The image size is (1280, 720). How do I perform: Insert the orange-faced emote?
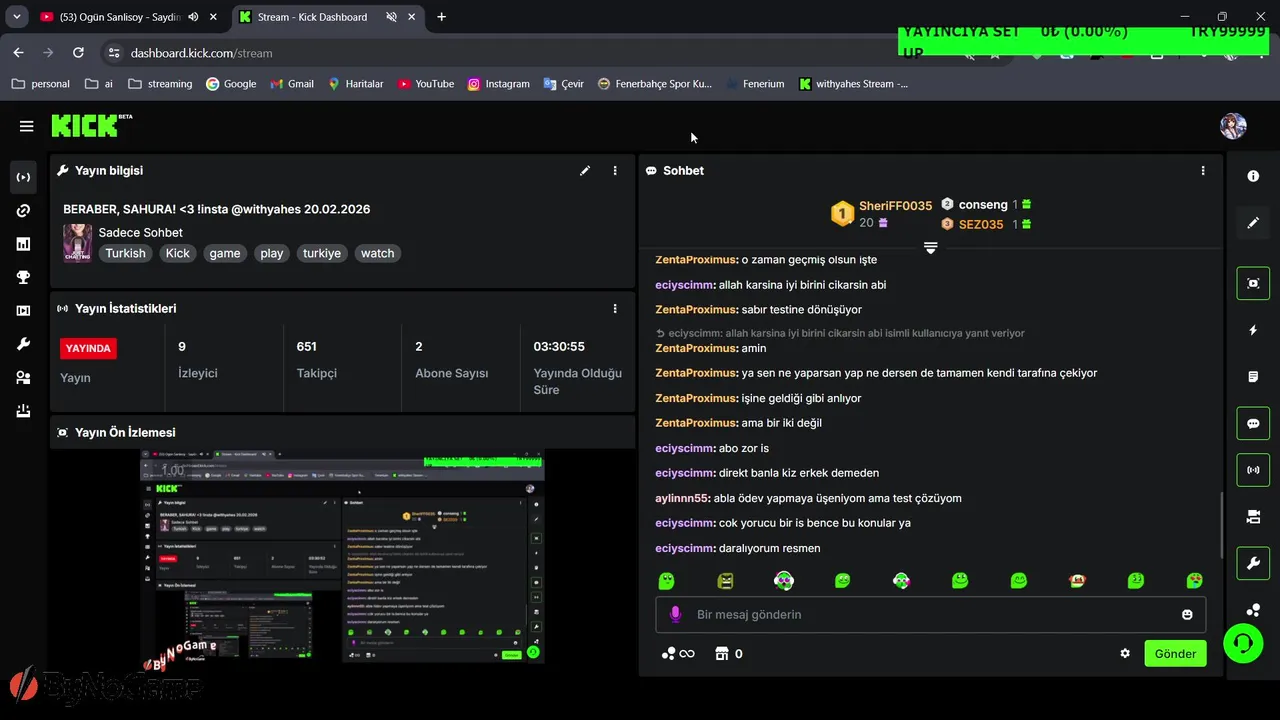(1077, 581)
